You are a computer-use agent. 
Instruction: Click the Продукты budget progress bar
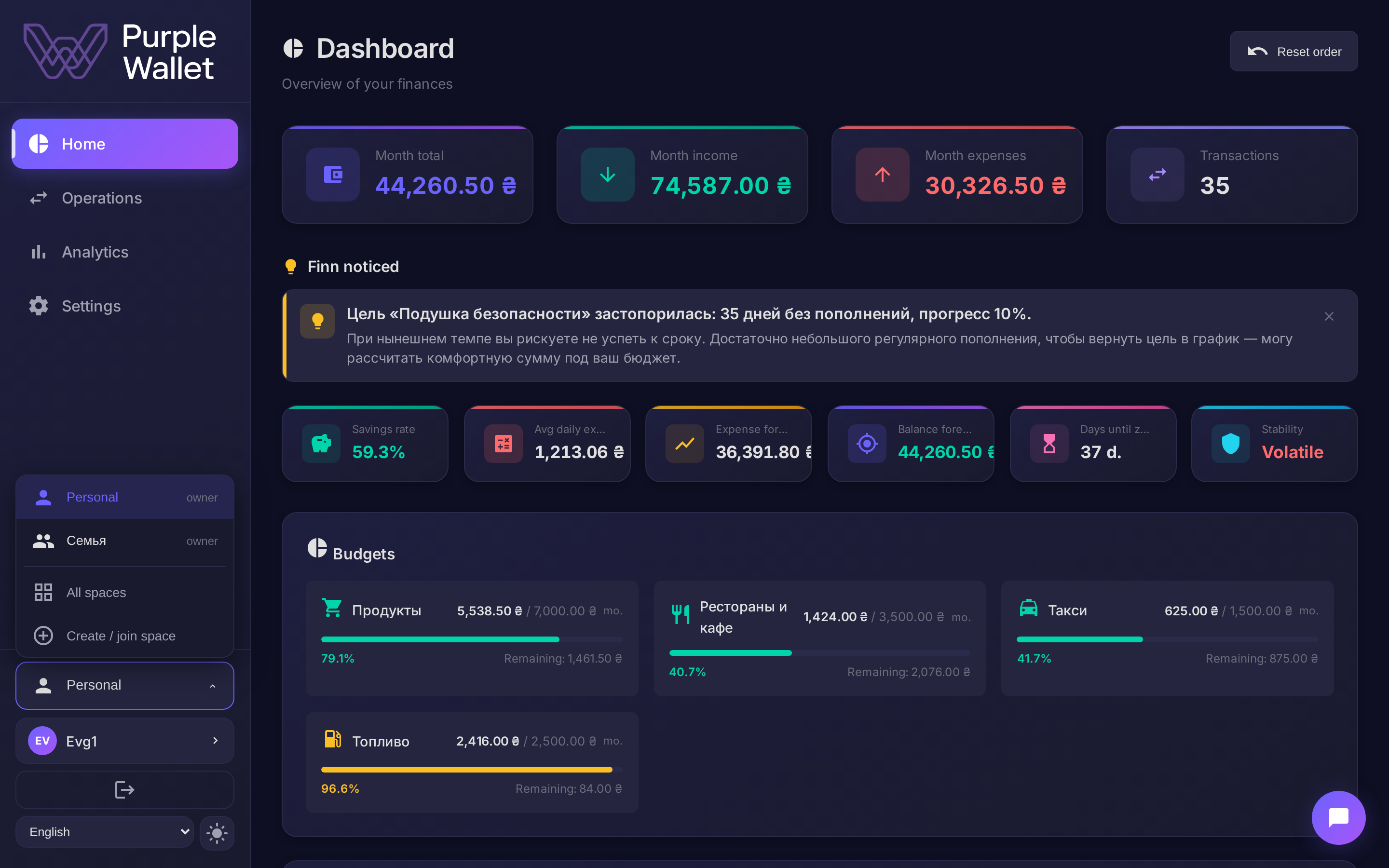pyautogui.click(x=472, y=639)
